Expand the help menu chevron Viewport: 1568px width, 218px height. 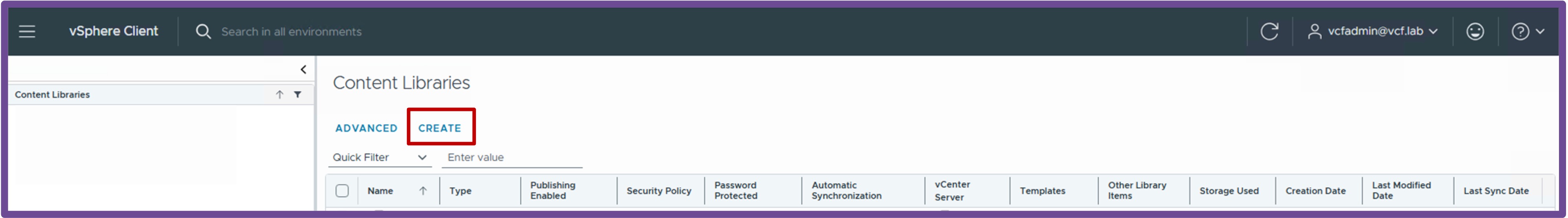[x=1539, y=31]
